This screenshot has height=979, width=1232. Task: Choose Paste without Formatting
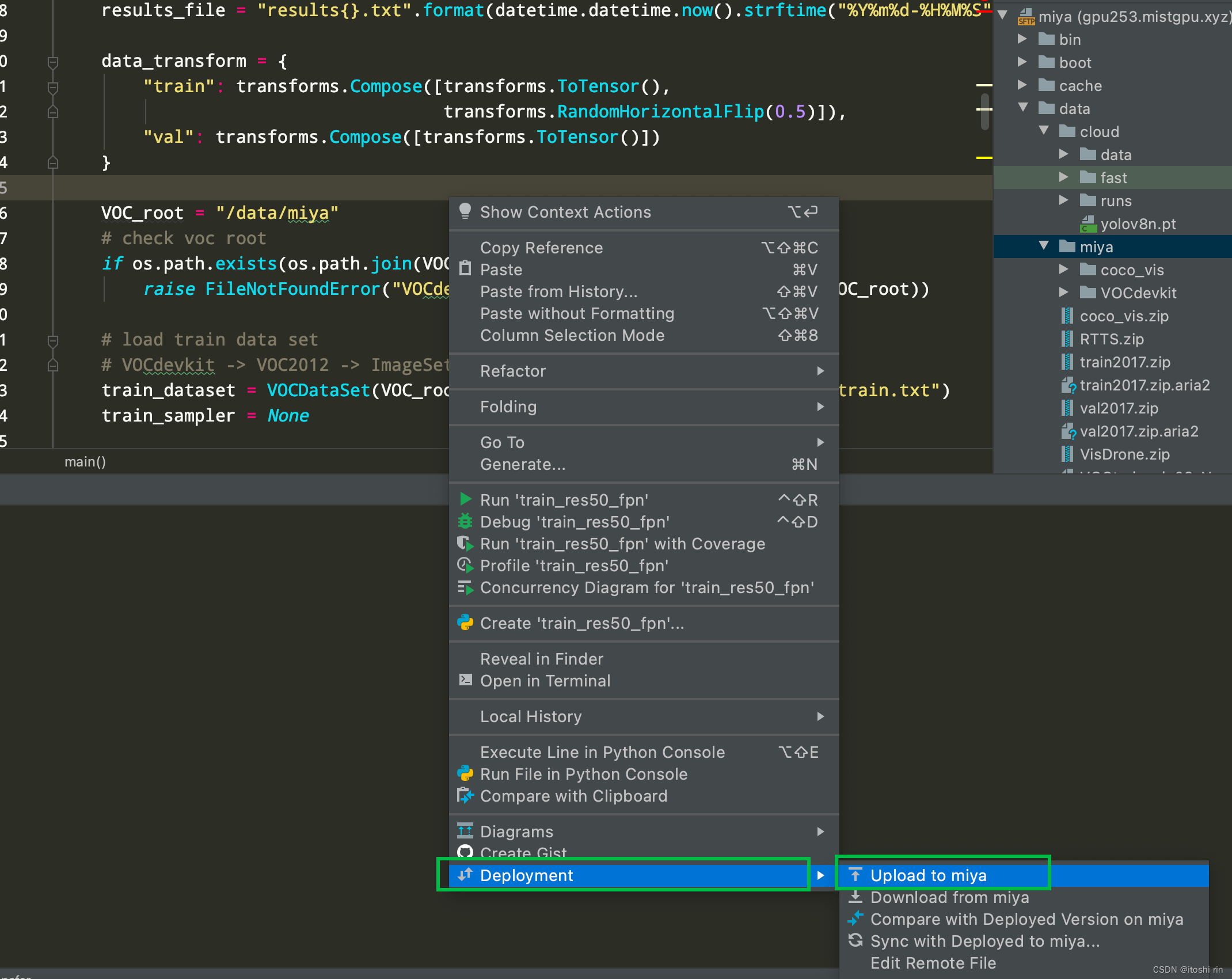pos(644,313)
